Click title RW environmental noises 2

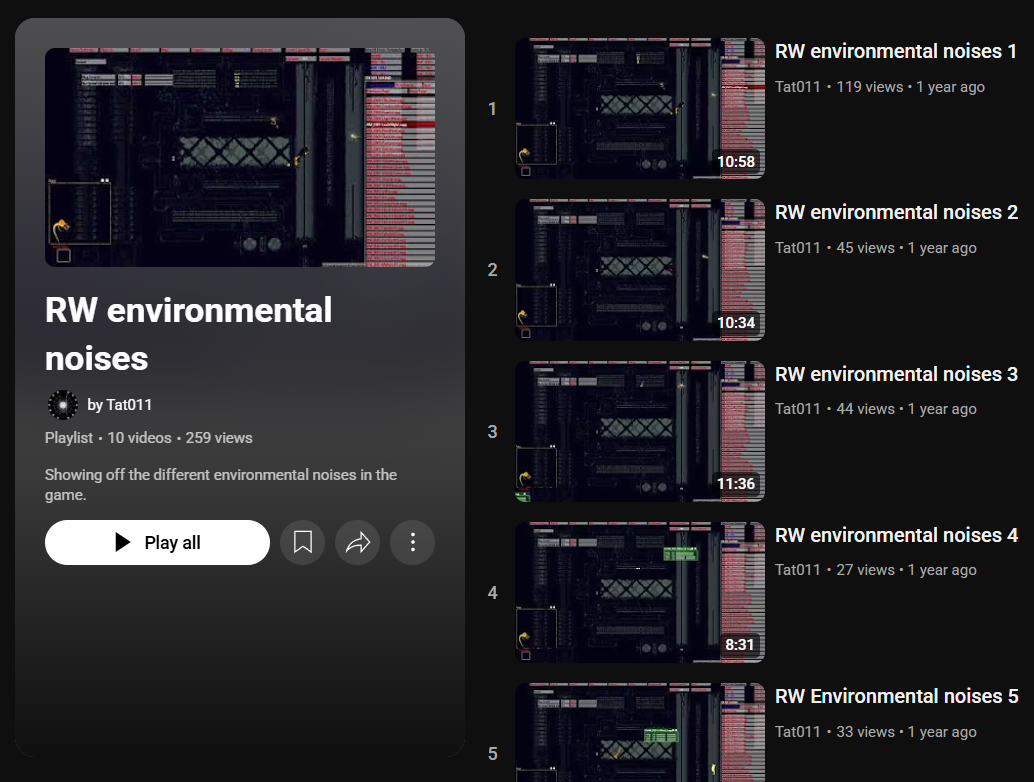896,212
